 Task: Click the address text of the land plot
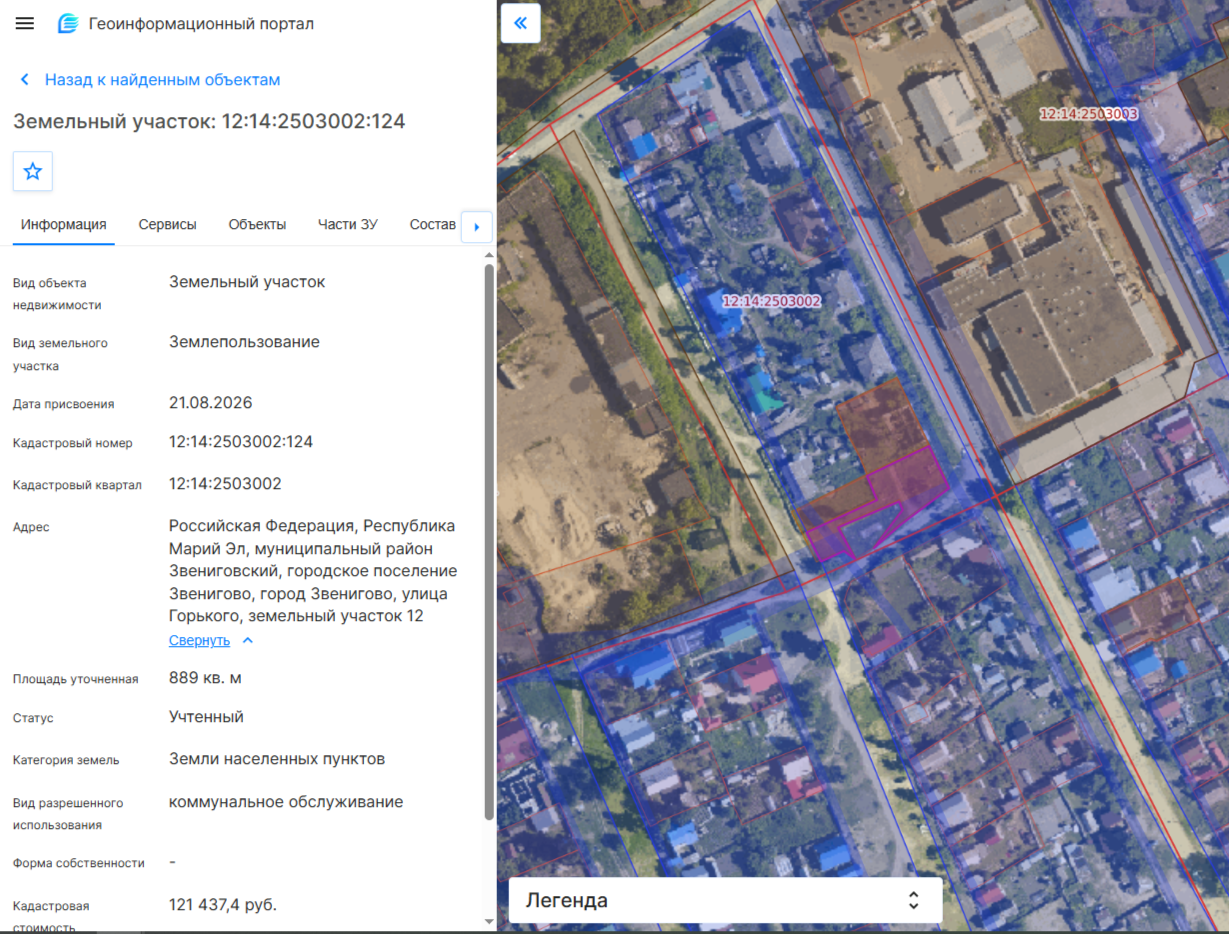[x=313, y=571]
